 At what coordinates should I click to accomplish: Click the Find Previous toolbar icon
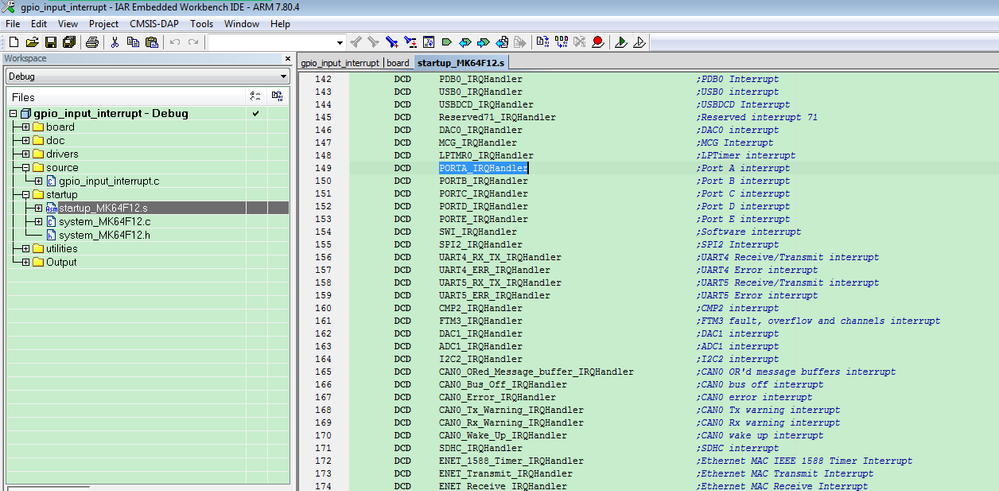pos(356,43)
